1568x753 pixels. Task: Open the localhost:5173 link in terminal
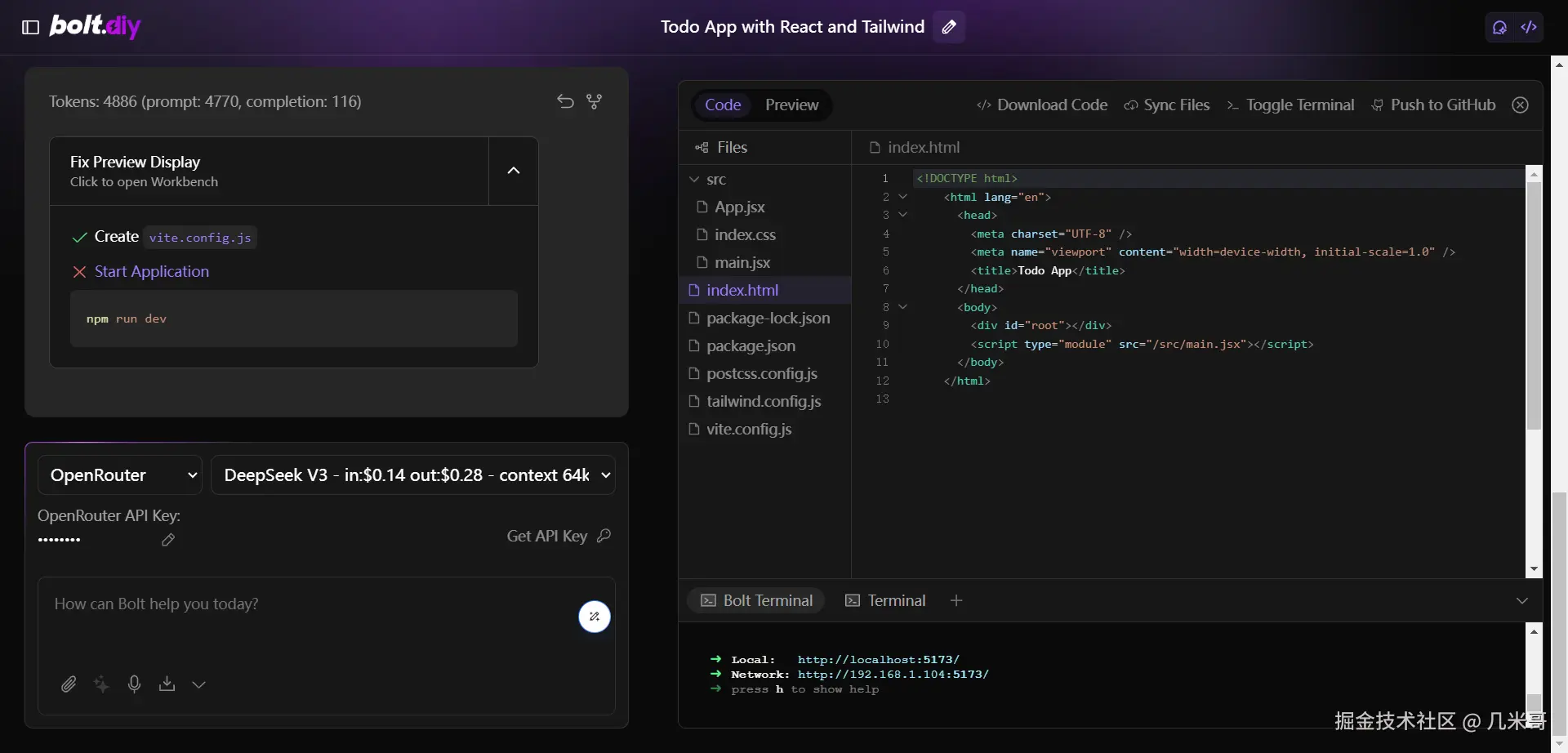[878, 660]
